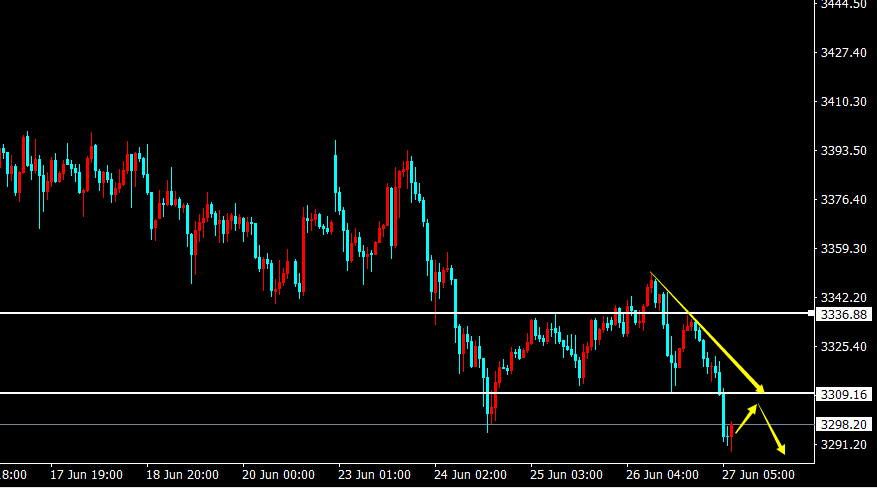Screen dimensions: 877x488
Task: Click the 27 Jun 05:00 time label
Action: coord(758,475)
